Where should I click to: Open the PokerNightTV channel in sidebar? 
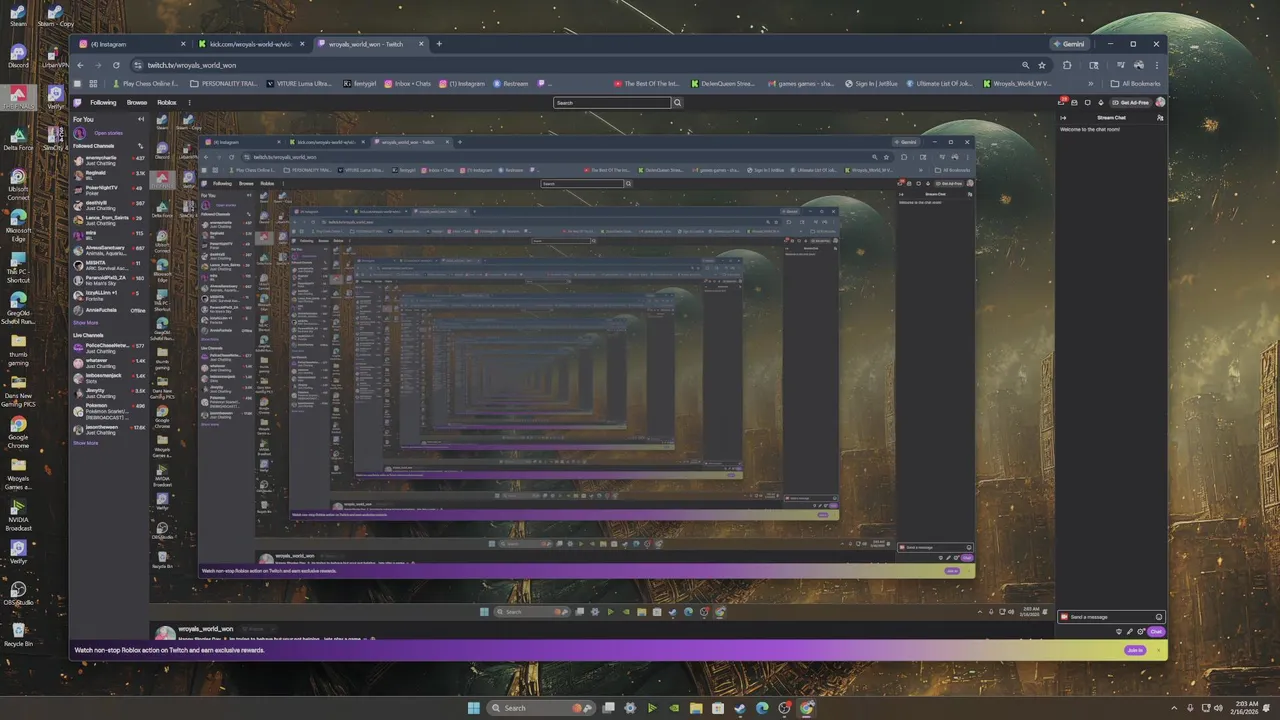click(108, 190)
